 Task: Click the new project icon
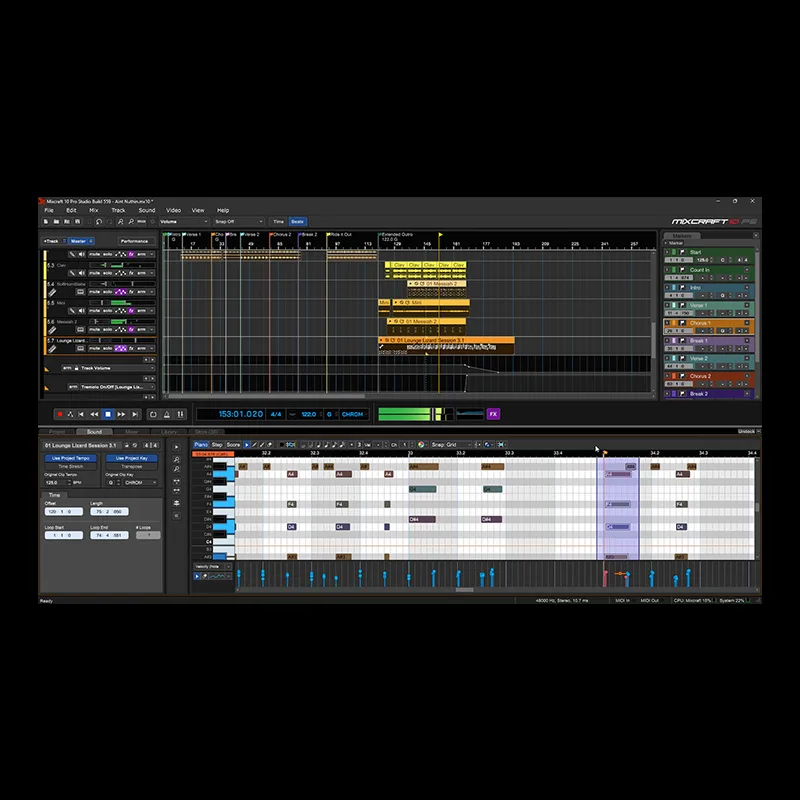coord(46,221)
